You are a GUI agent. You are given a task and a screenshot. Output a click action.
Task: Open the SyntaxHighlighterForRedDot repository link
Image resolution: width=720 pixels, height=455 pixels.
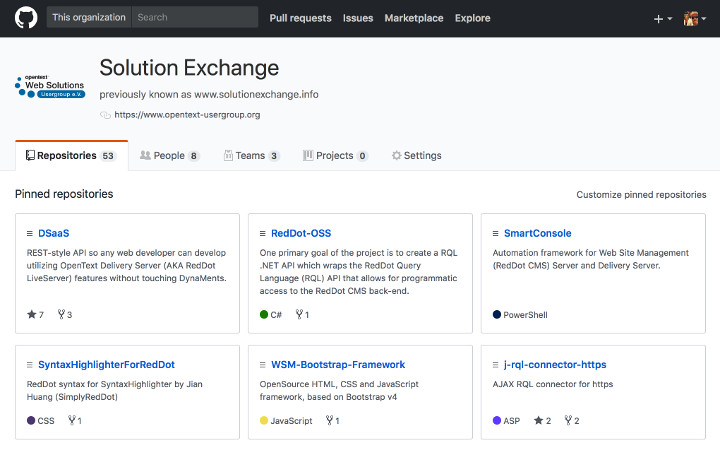click(107, 365)
